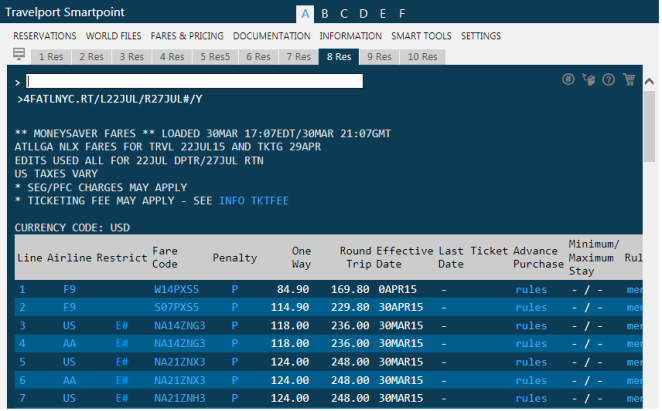Open fare code NA21ZNX3 on line 6
This screenshot has height=411, width=662.
(179, 380)
